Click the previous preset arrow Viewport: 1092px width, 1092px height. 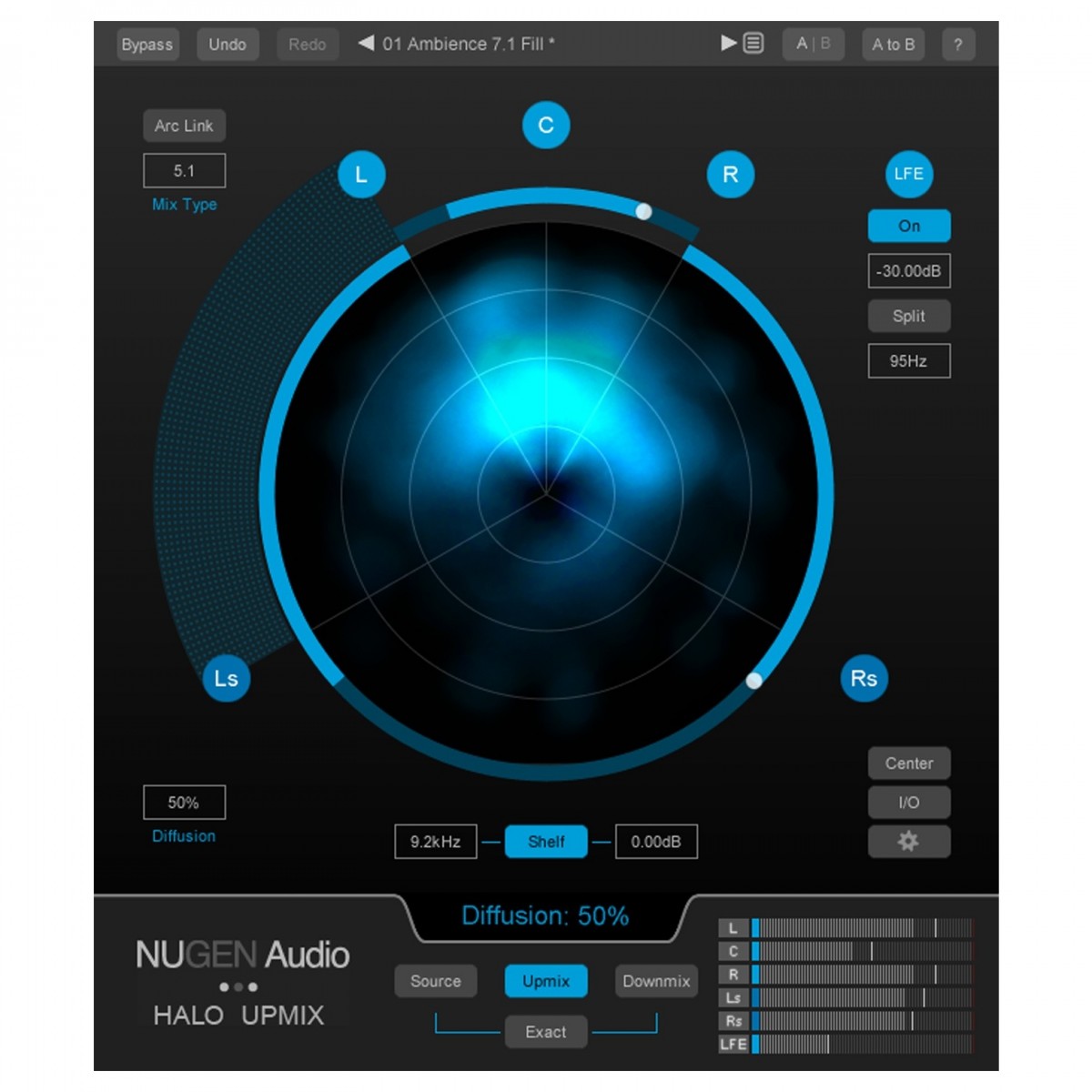click(366, 43)
